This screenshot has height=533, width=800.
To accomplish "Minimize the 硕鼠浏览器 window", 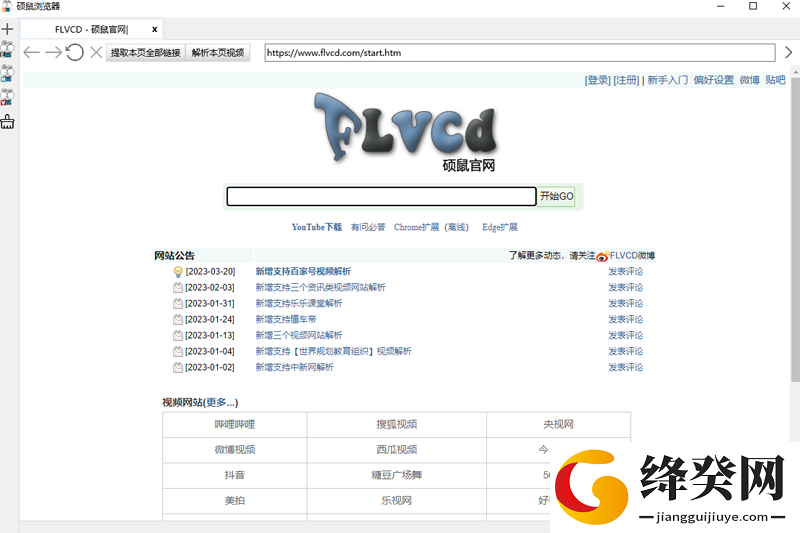I will pyautogui.click(x=720, y=6).
